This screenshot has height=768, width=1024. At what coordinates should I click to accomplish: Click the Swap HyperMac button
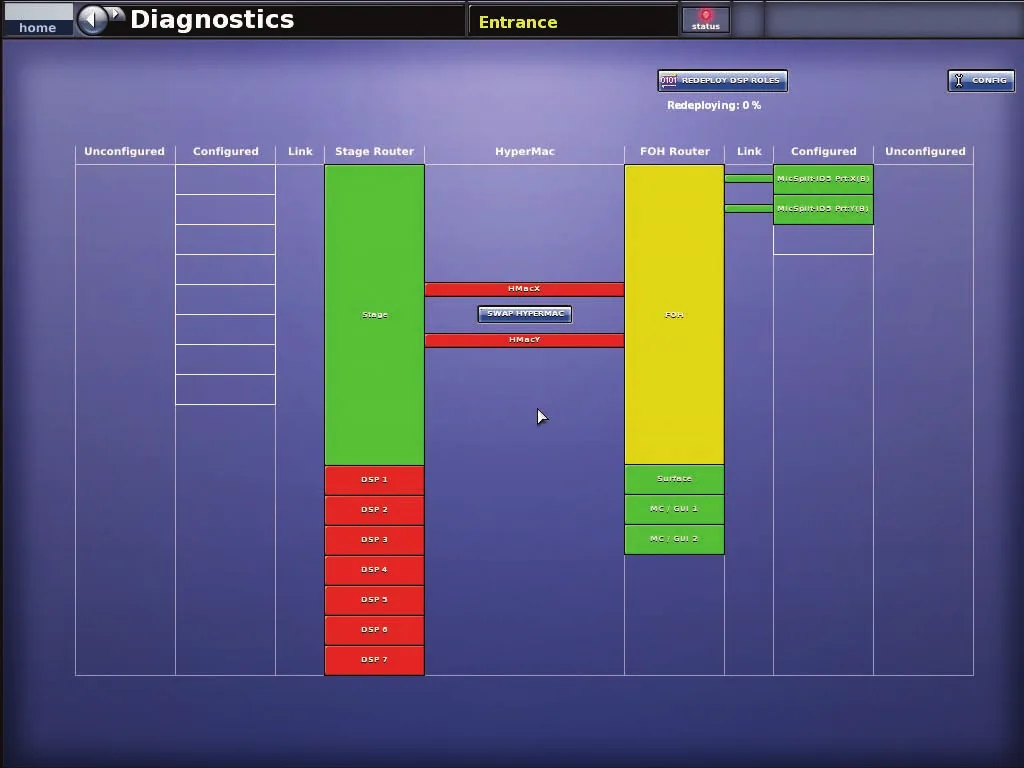pyautogui.click(x=524, y=314)
